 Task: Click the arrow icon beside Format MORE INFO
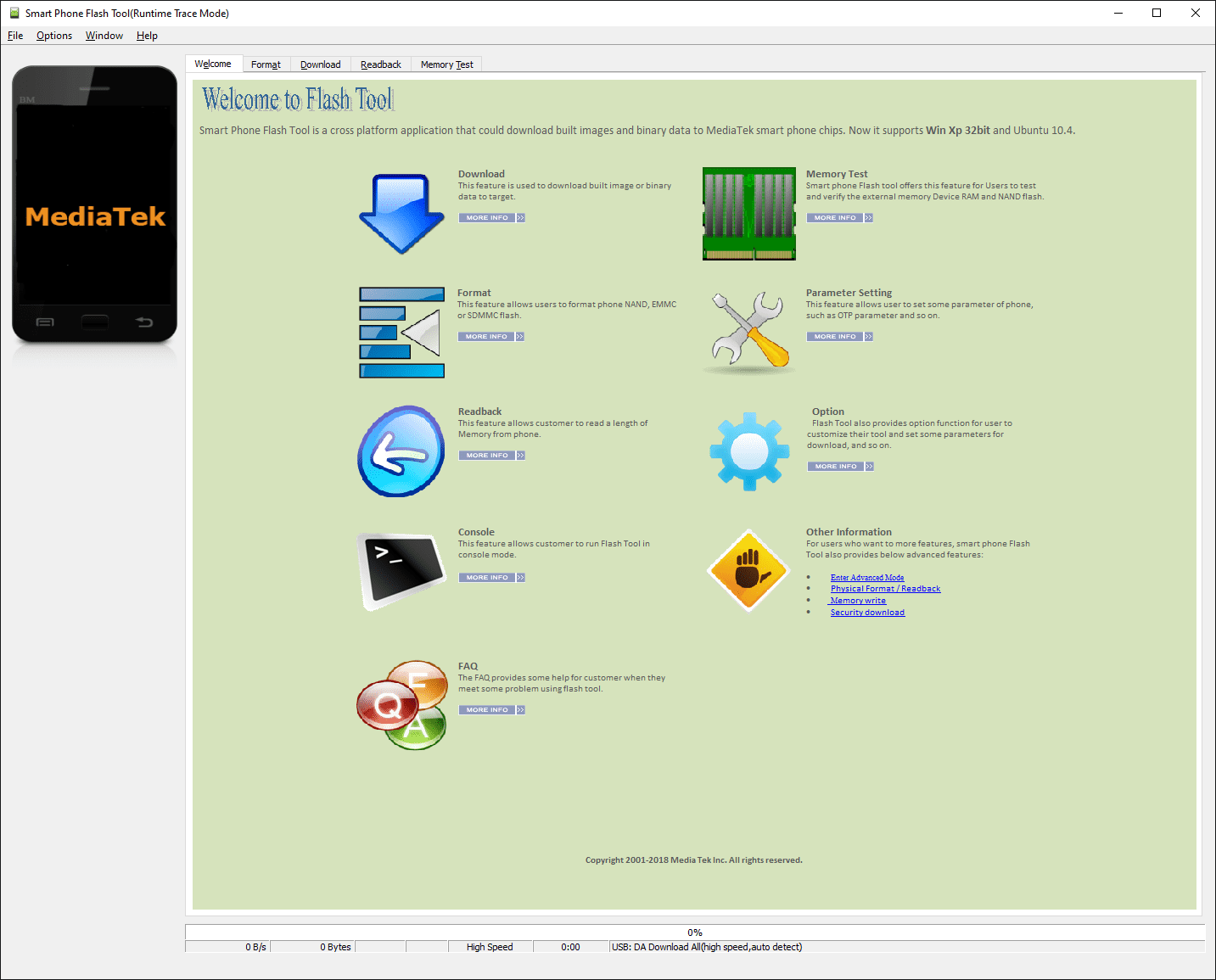pyautogui.click(x=520, y=337)
